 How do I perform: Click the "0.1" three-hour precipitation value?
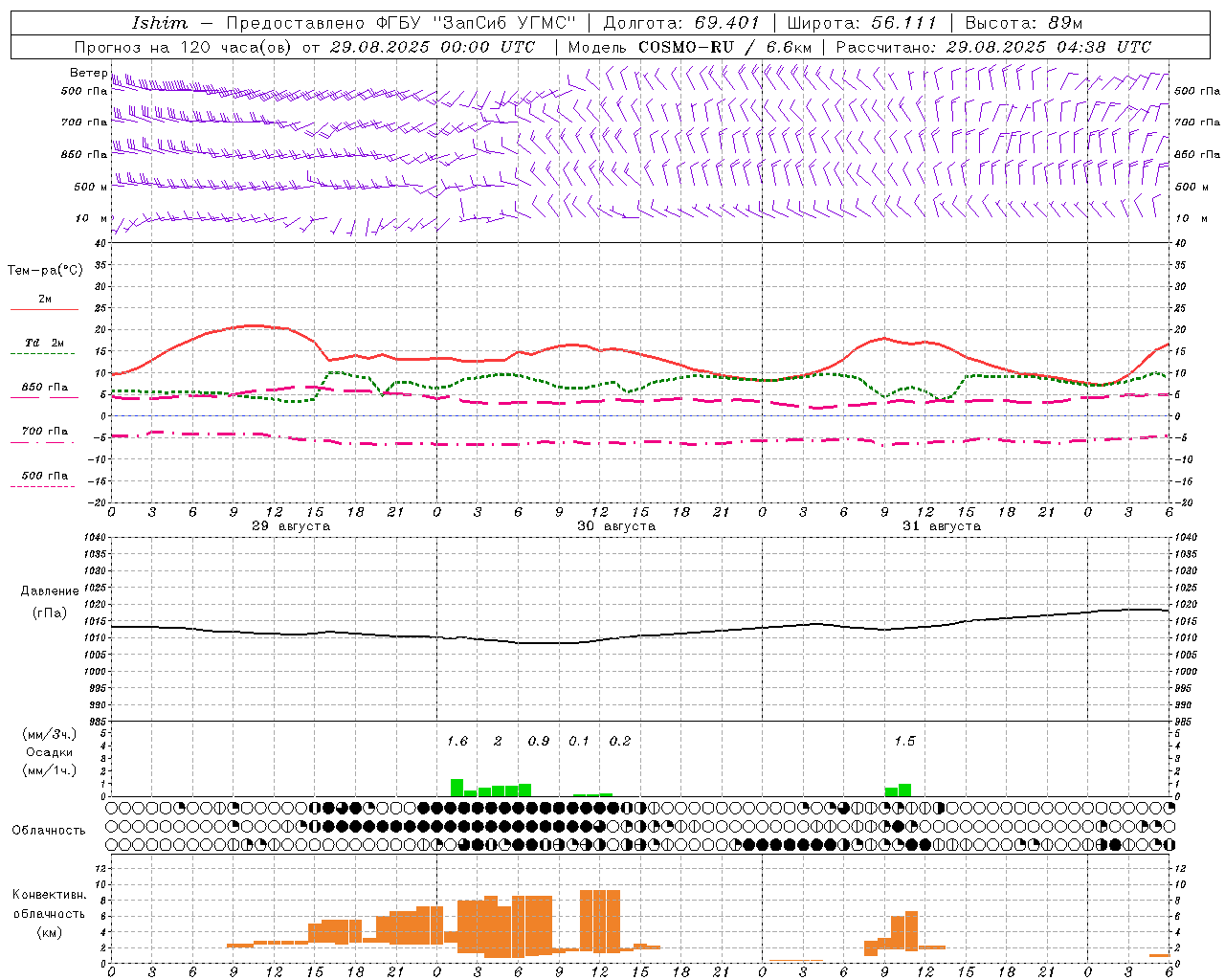[579, 742]
